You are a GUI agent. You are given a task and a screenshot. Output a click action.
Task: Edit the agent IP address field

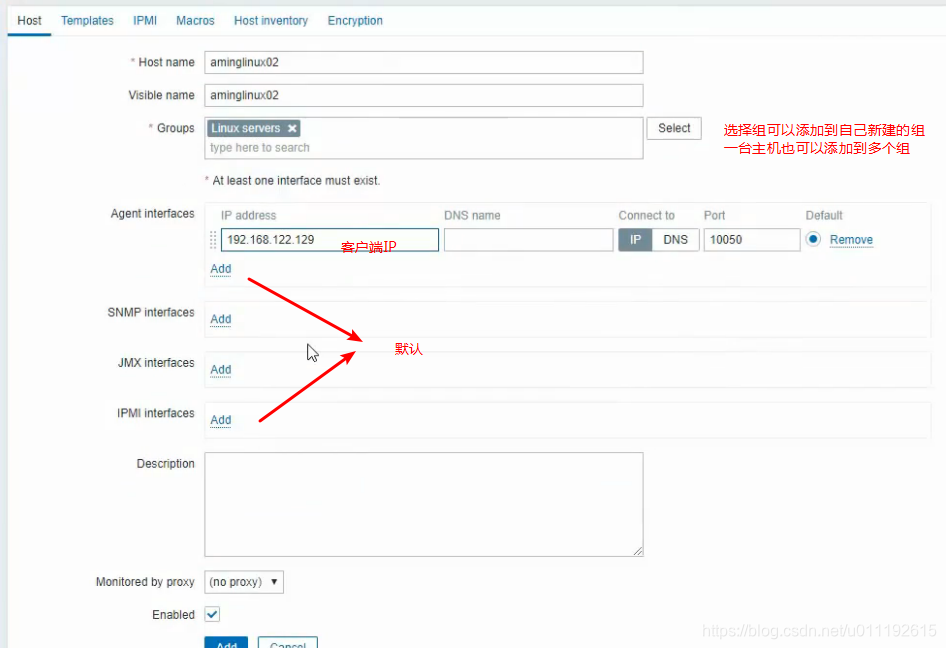(329, 239)
